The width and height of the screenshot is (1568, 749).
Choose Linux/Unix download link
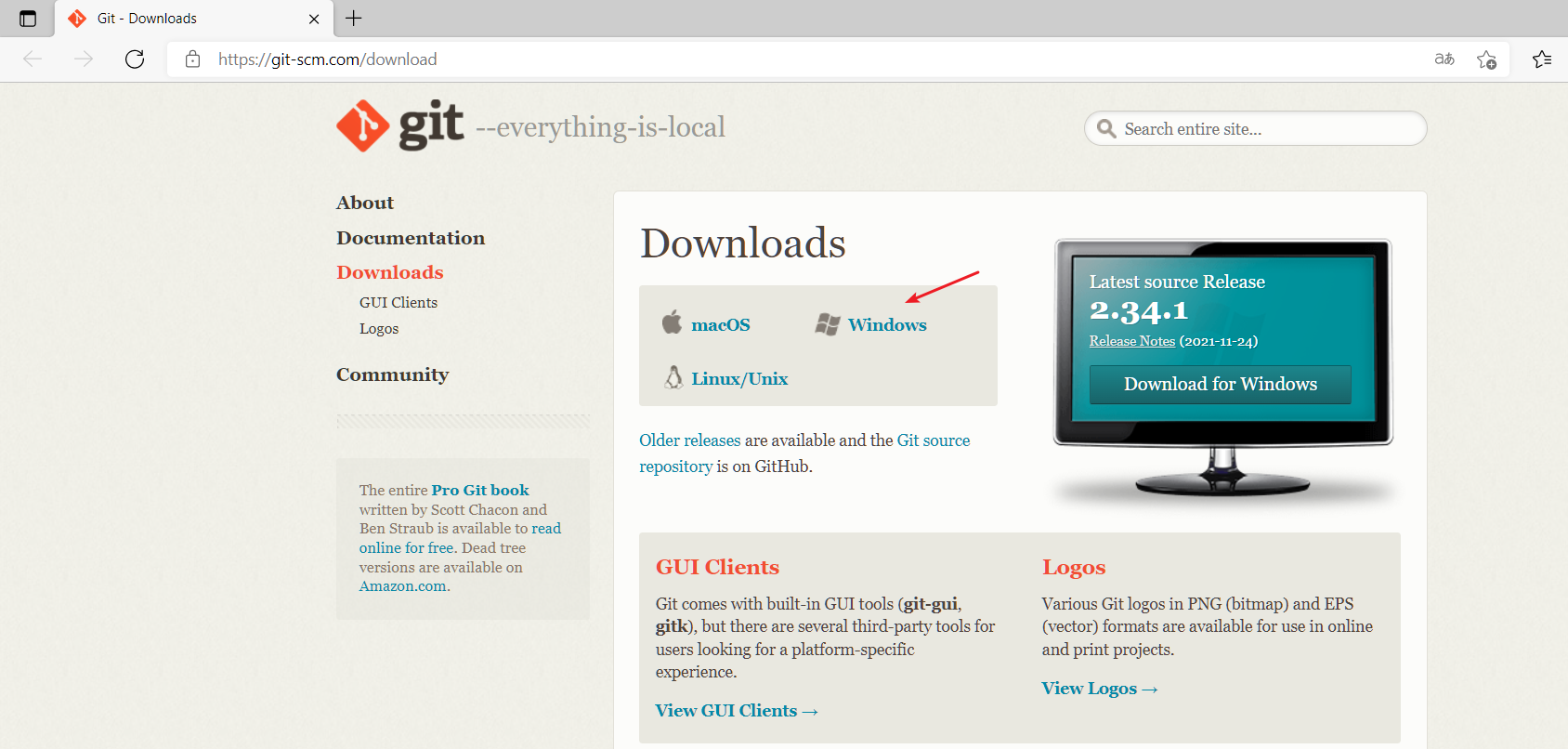point(739,378)
